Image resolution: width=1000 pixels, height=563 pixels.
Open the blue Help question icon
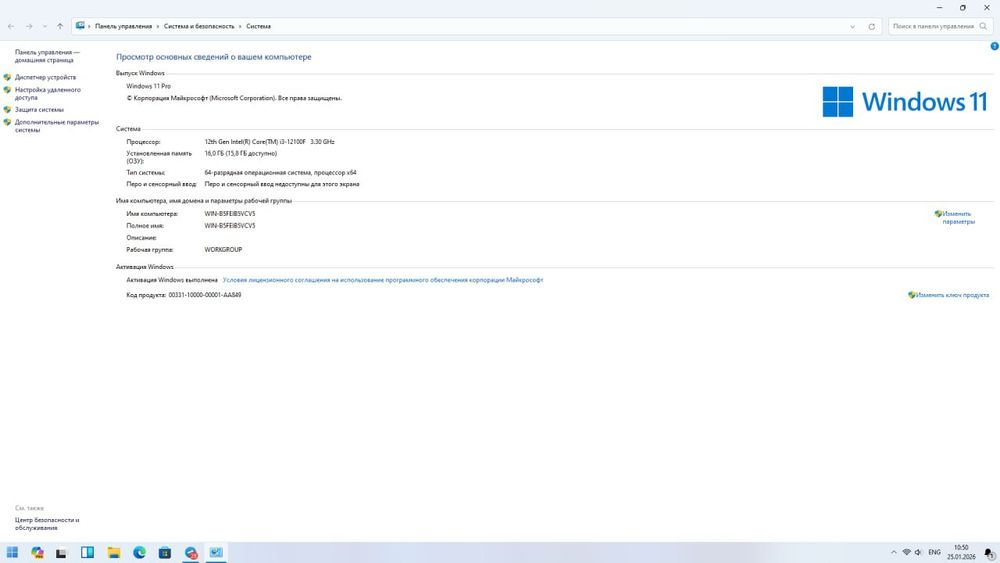994,46
